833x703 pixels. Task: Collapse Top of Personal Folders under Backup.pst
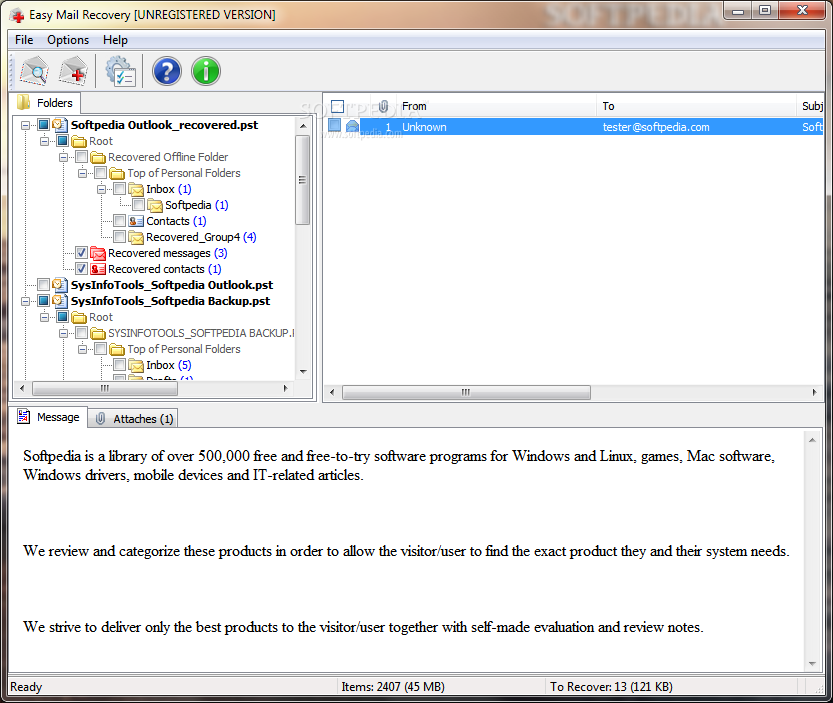coord(82,349)
